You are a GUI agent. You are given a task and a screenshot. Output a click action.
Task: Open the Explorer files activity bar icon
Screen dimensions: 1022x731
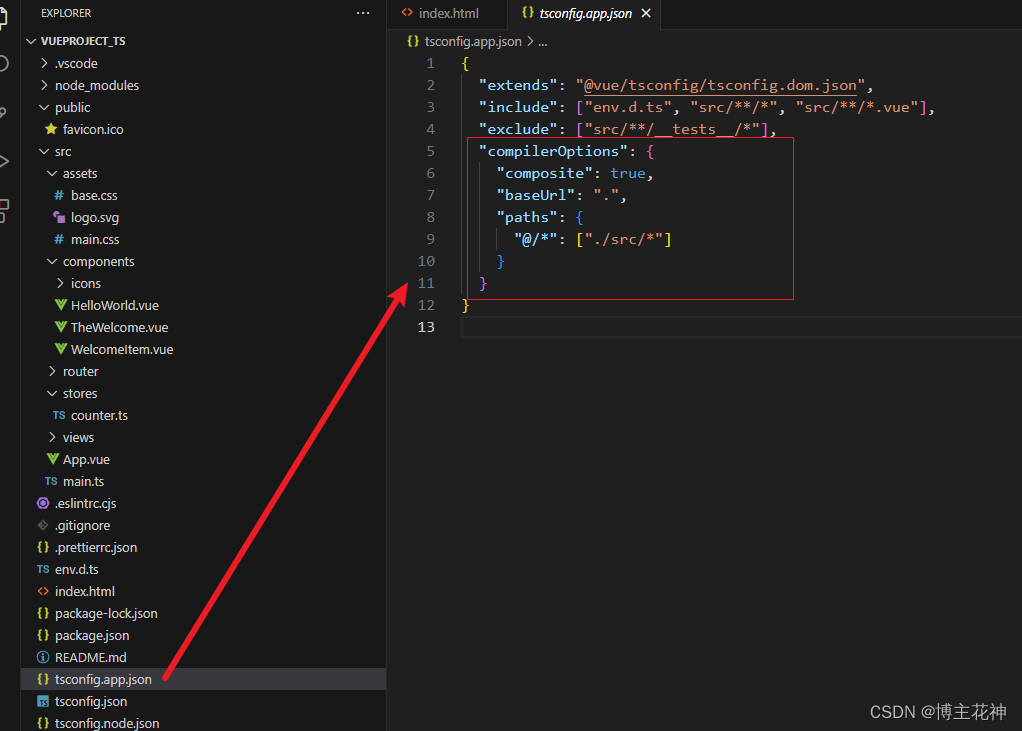click(3, 16)
